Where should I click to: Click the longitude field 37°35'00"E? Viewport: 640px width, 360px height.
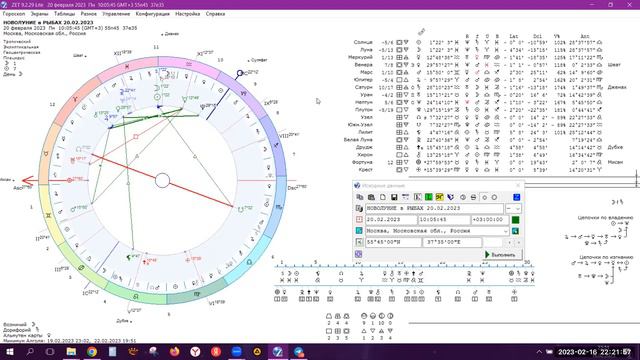click(452, 242)
